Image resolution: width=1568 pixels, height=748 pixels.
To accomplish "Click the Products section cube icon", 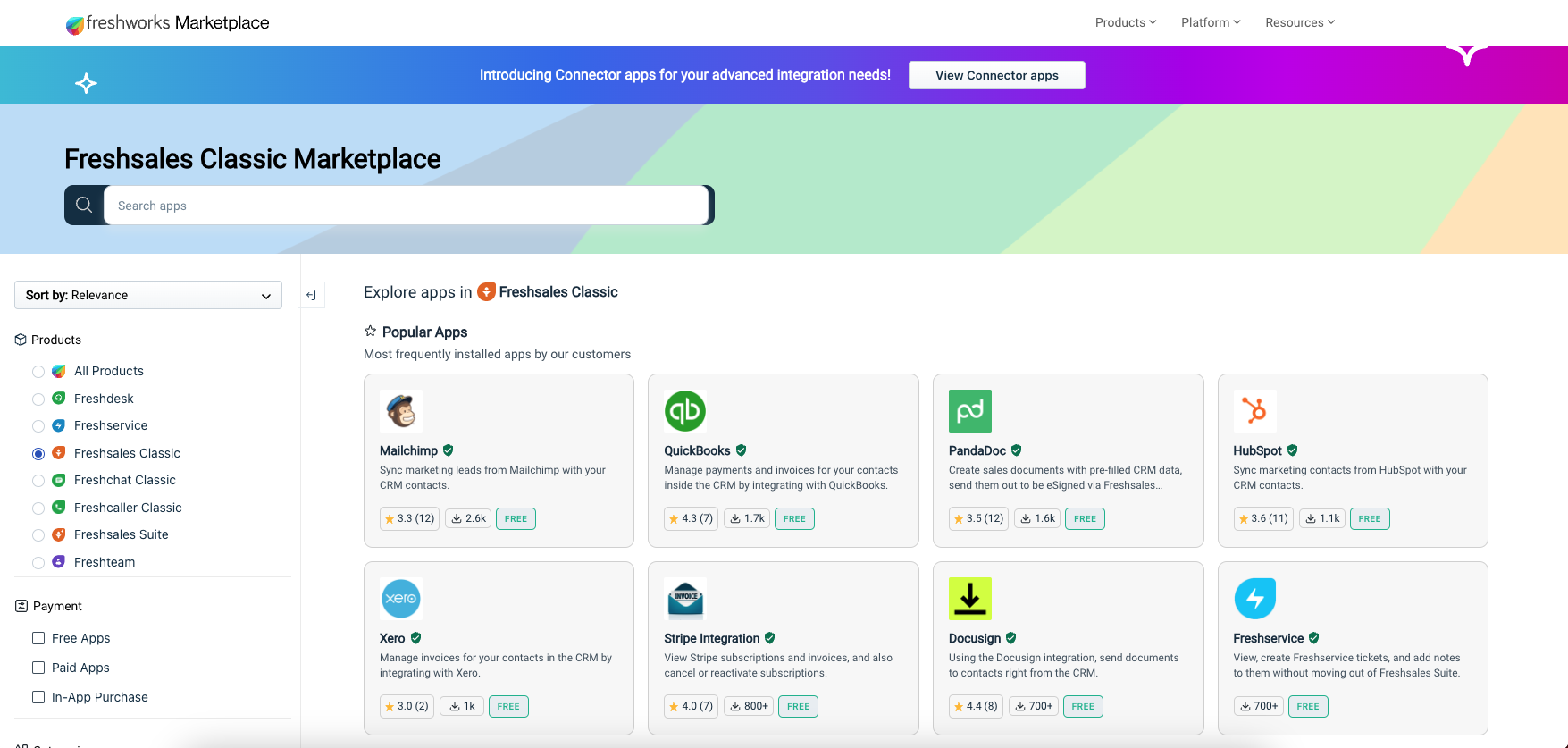I will tap(21, 340).
